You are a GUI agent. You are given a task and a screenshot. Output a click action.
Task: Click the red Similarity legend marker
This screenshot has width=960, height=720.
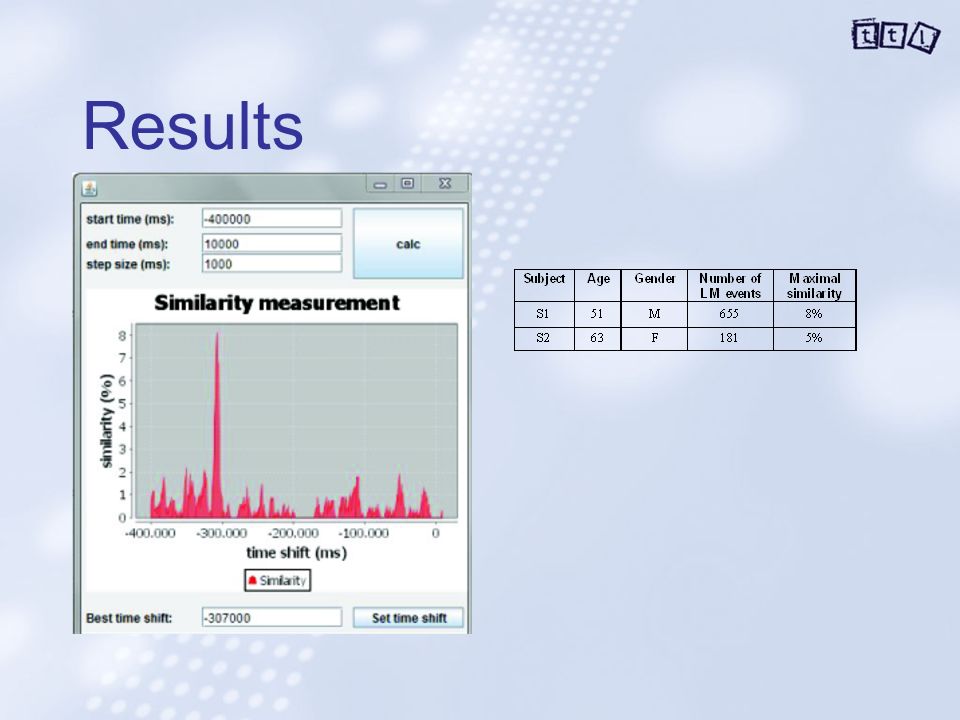pyautogui.click(x=252, y=580)
